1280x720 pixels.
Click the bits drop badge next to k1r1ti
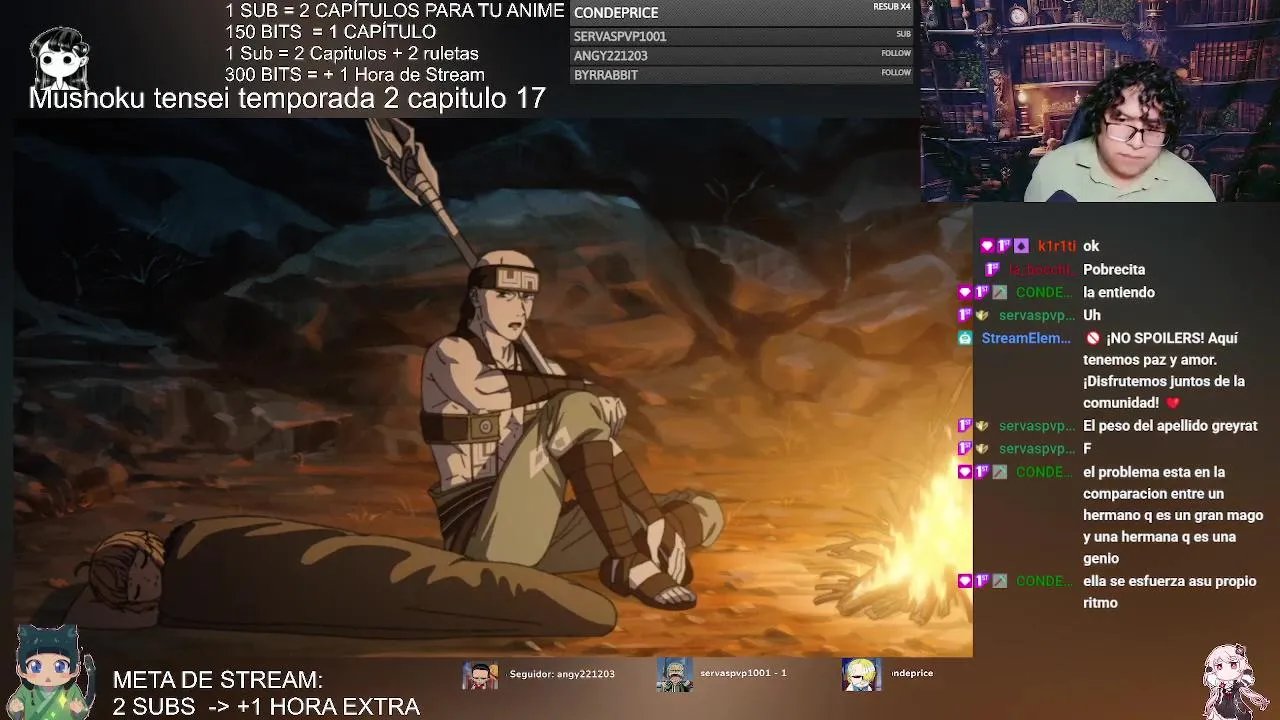(1021, 246)
